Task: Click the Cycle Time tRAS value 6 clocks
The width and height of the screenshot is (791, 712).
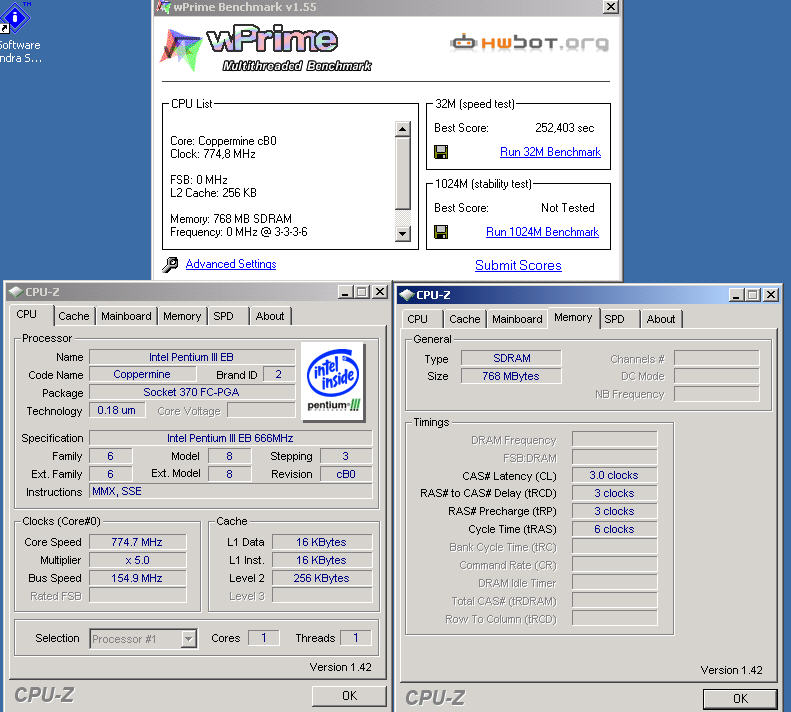Action: tap(614, 529)
